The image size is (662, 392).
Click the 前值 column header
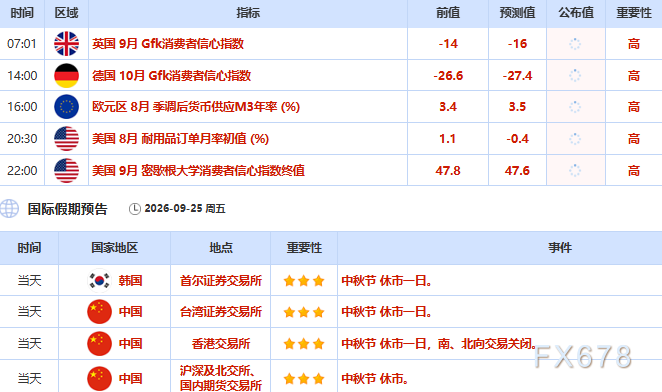[448, 13]
